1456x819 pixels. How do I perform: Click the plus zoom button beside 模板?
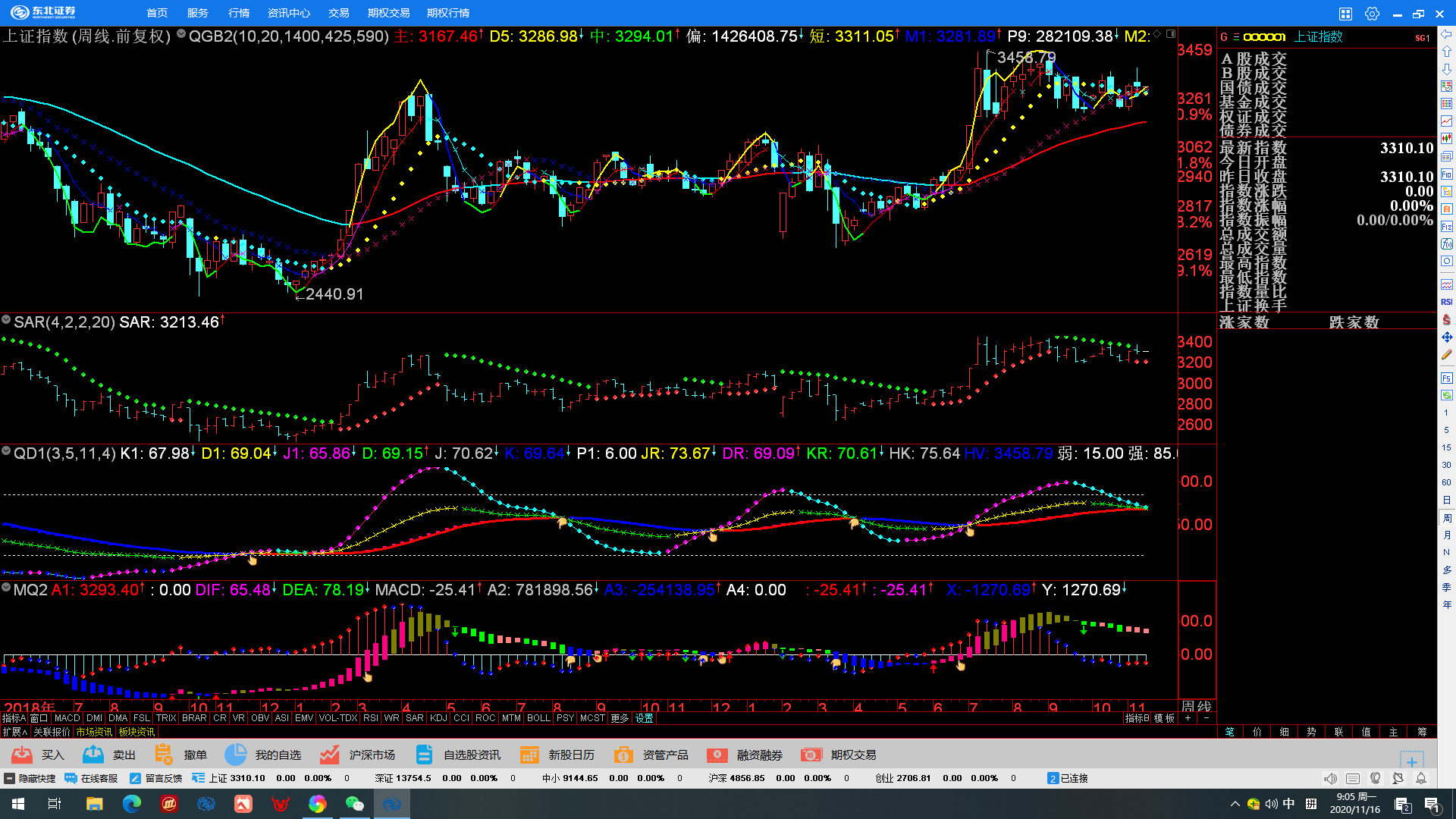(x=1188, y=718)
